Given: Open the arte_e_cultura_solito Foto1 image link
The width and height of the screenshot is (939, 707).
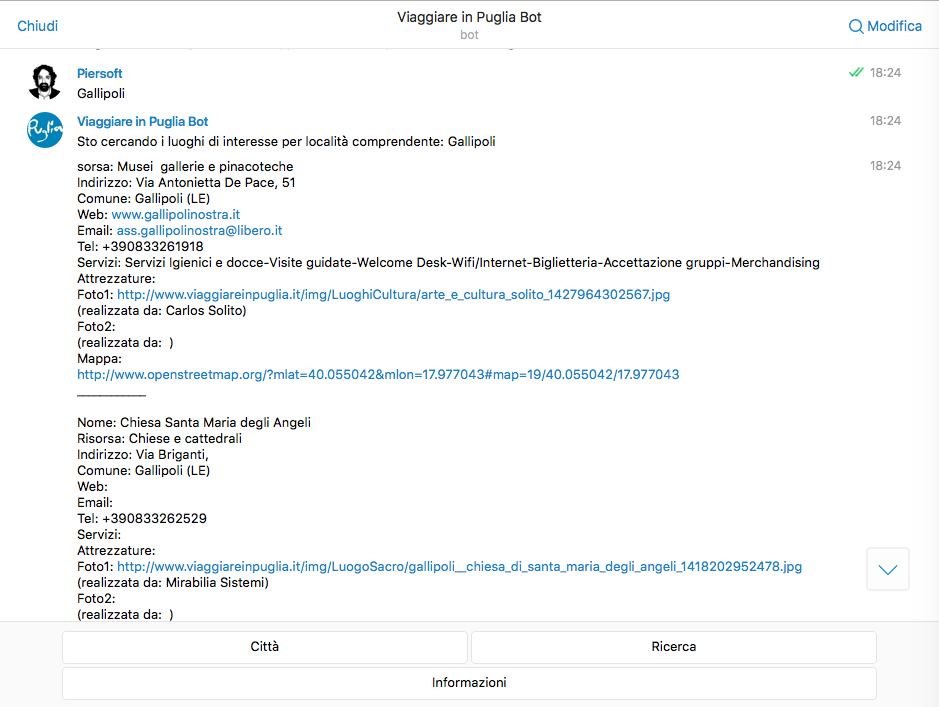Looking at the screenshot, I should pos(393,295).
